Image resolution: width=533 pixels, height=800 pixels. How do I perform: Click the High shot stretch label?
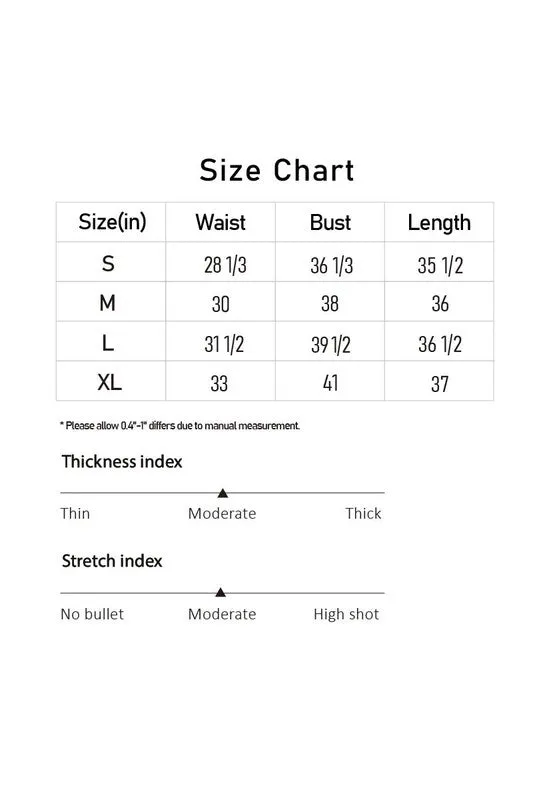(x=346, y=614)
